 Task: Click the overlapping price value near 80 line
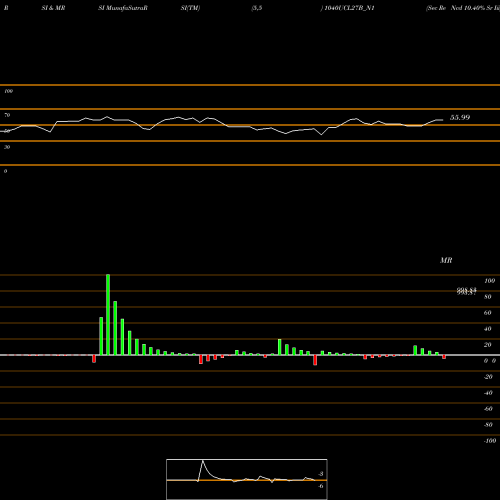coord(467,291)
